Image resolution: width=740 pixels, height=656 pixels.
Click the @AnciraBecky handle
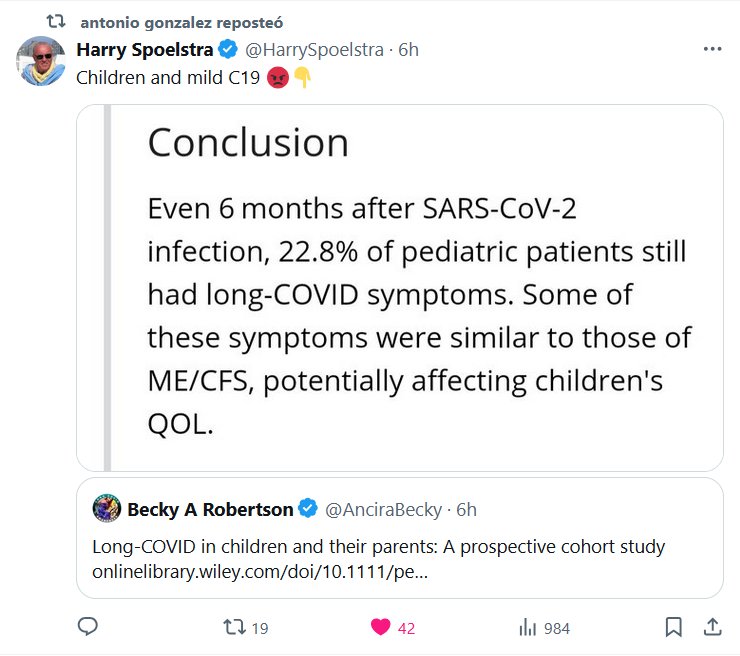coord(383,509)
